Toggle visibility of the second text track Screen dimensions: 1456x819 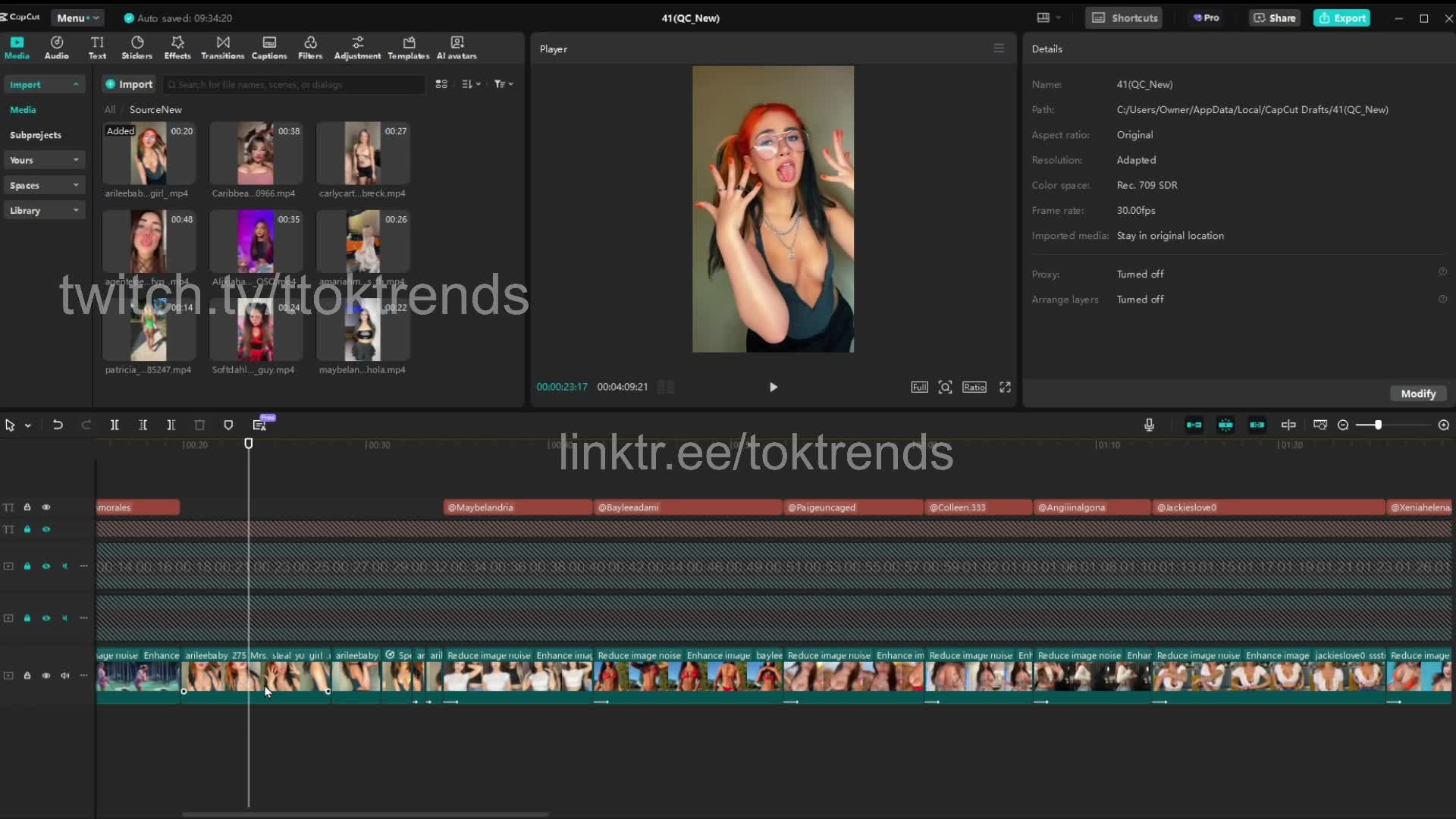(46, 529)
